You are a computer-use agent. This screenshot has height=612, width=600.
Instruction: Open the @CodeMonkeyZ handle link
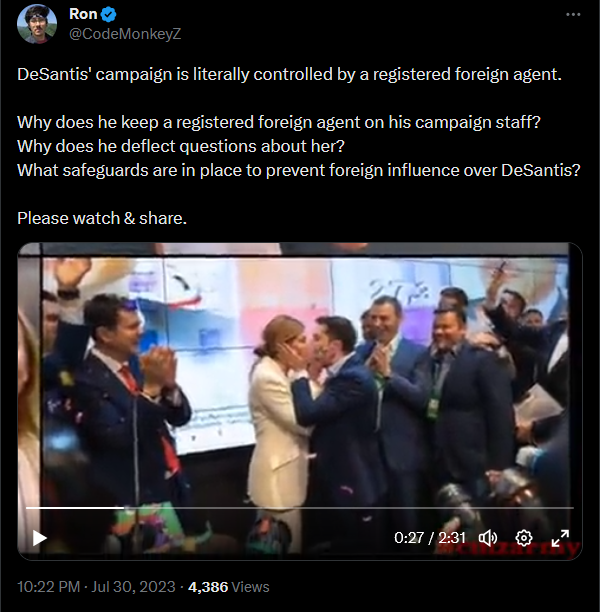[x=125, y=34]
